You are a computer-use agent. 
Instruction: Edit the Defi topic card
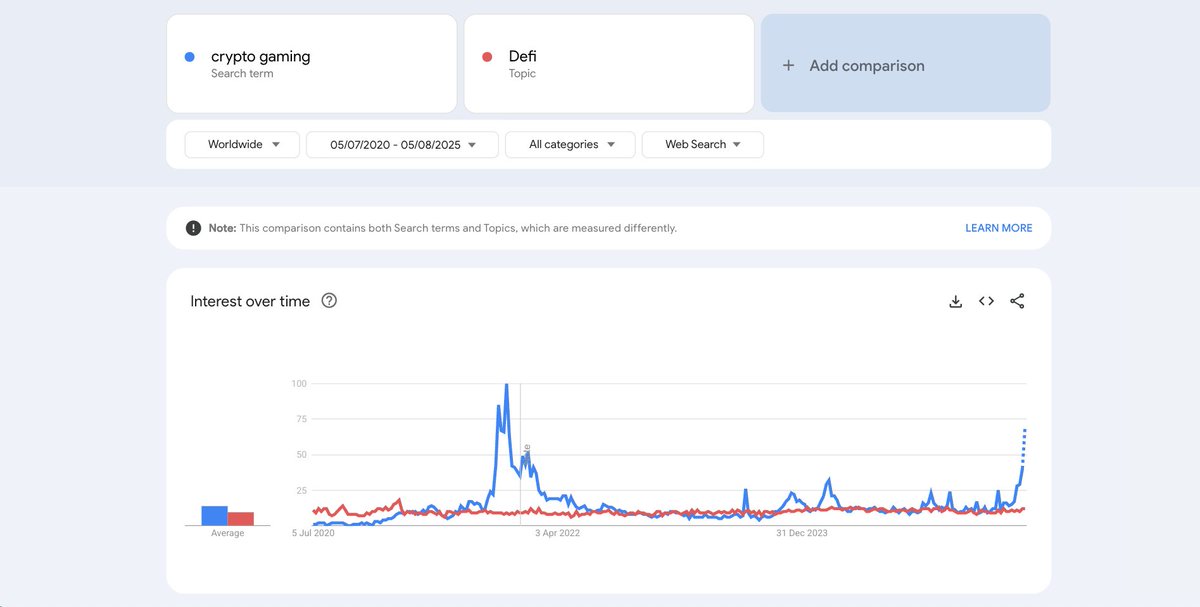tap(608, 64)
